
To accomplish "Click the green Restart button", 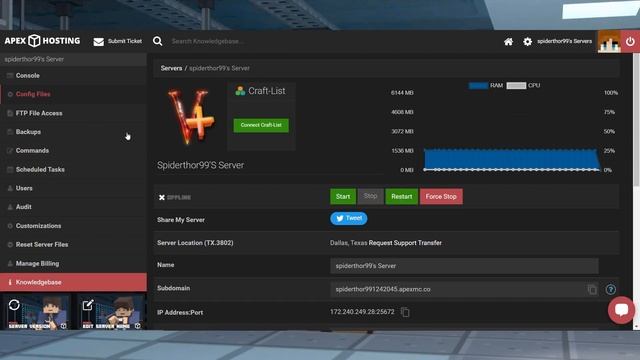I will click(x=402, y=196).
